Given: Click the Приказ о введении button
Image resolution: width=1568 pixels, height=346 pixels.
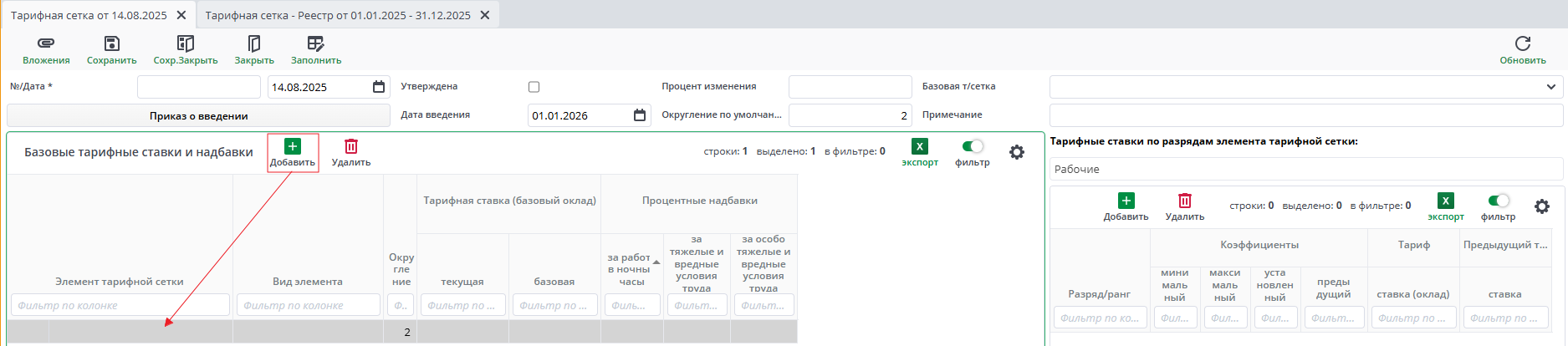Looking at the screenshot, I should pos(198,116).
